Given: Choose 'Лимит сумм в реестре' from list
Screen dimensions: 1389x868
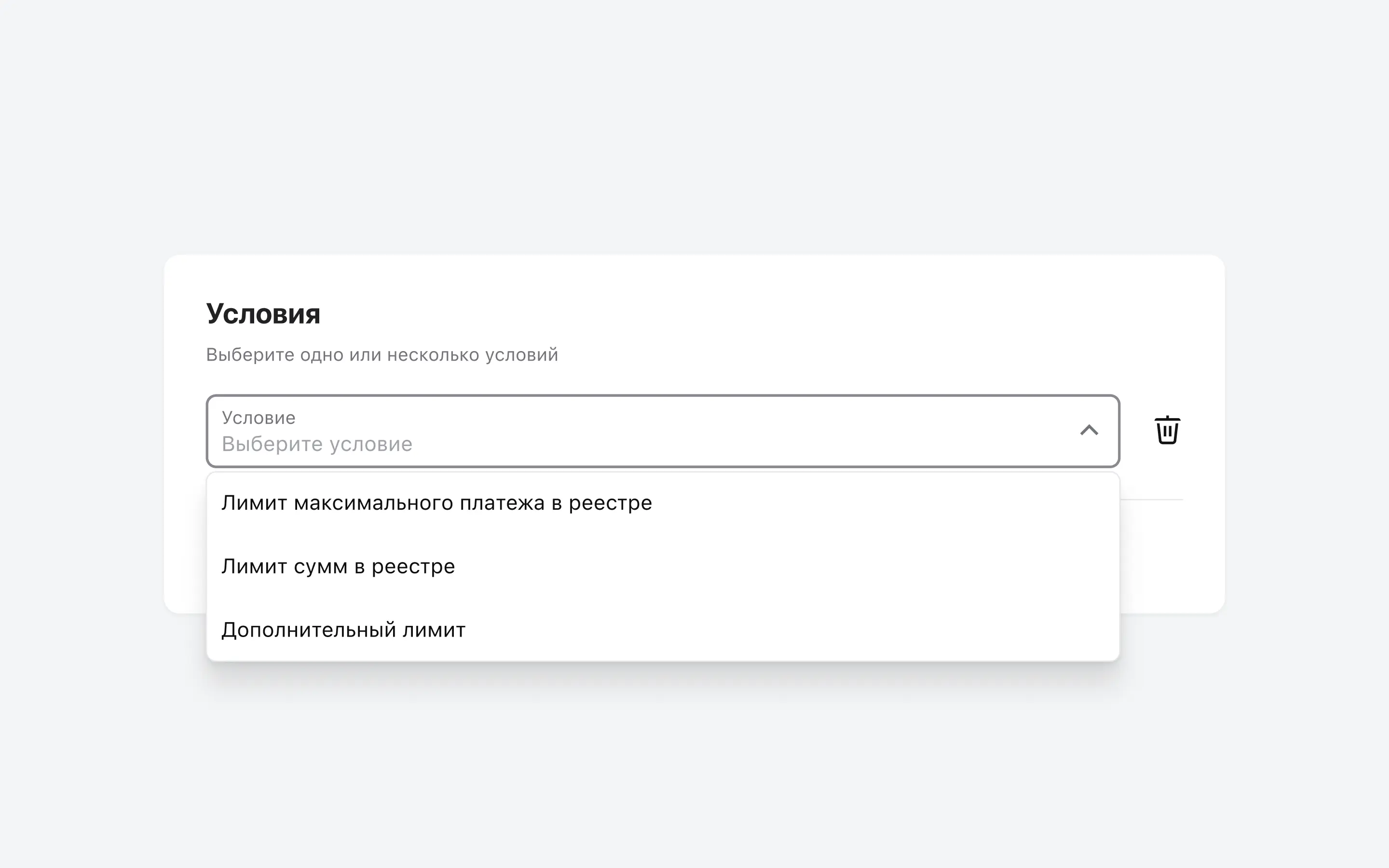Looking at the screenshot, I should click(338, 567).
